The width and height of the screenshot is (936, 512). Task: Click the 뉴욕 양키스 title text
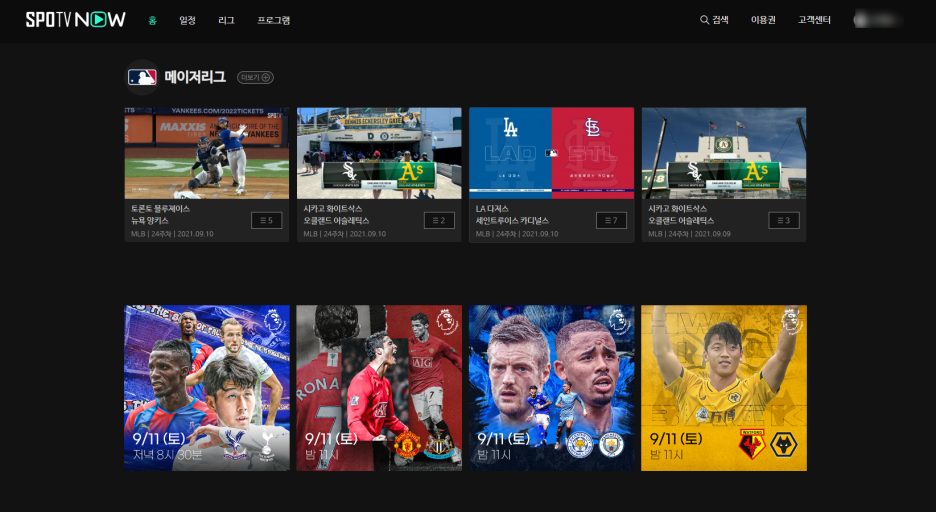[150, 220]
